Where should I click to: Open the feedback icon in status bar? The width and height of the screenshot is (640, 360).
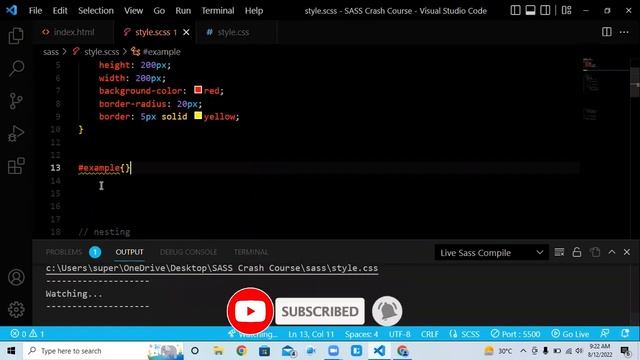[x=605, y=334]
